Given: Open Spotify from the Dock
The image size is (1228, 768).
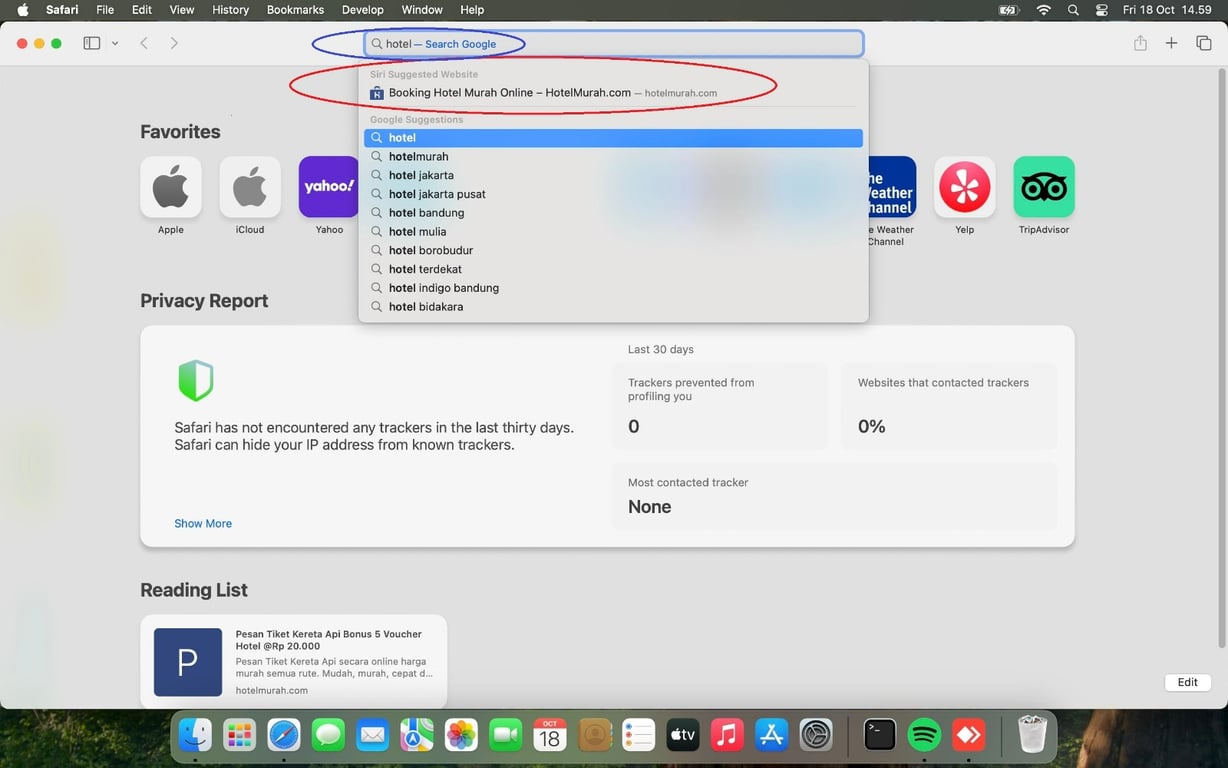Looking at the screenshot, I should [x=925, y=735].
